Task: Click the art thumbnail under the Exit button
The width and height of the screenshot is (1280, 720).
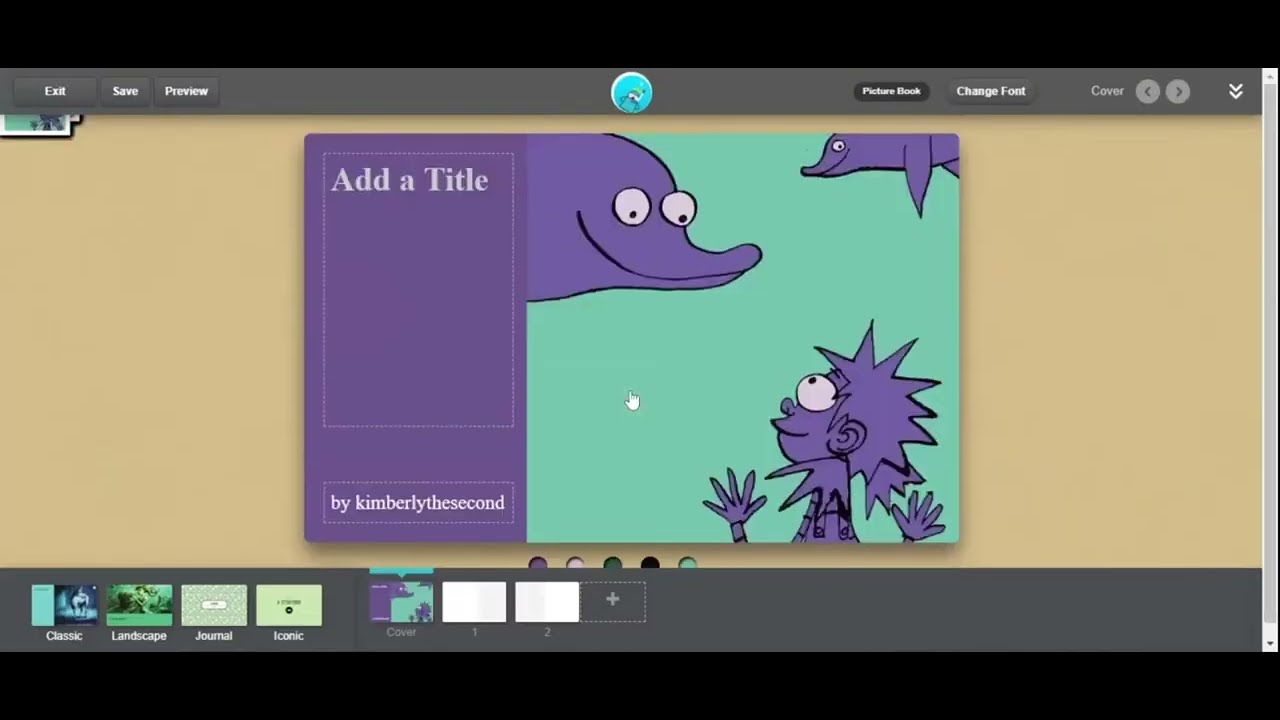Action: click(38, 124)
